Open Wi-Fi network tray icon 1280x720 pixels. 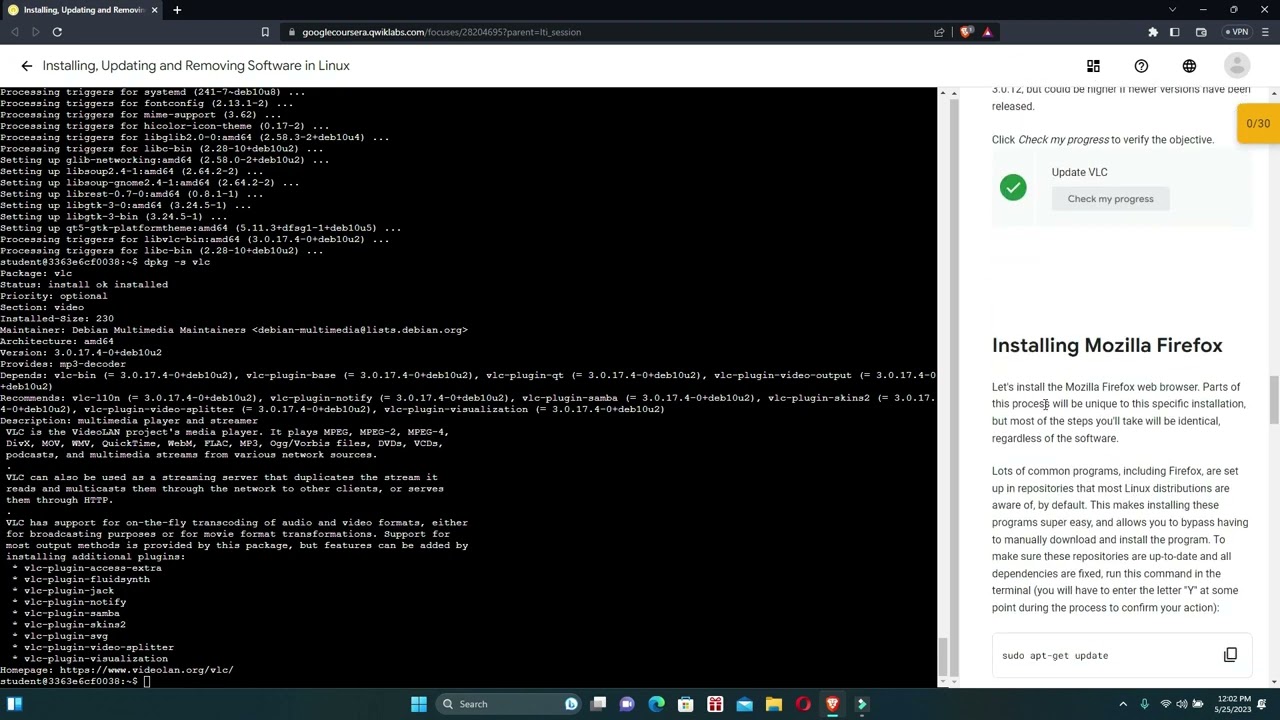point(1165,704)
